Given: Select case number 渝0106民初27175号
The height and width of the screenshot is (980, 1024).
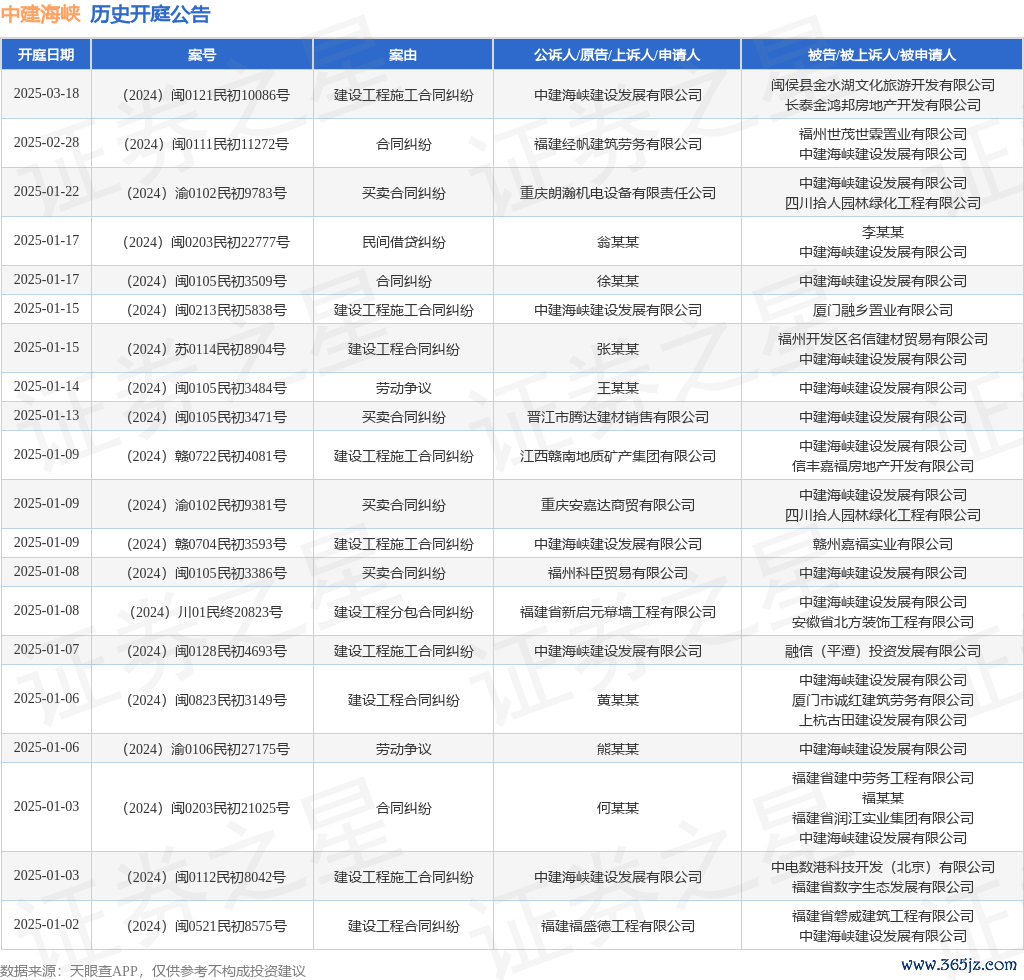Looking at the screenshot, I should pos(206,750).
